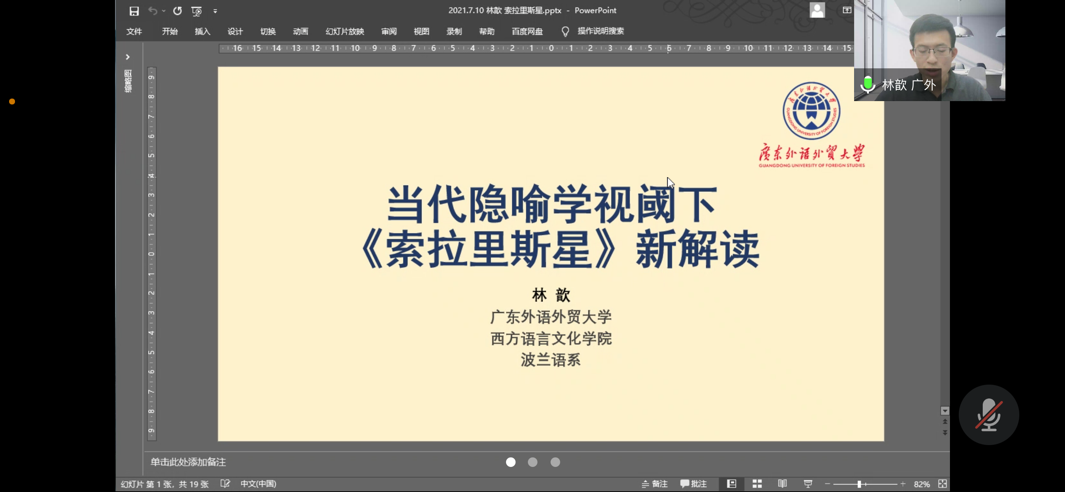Start slideshow from beginning via toolbar icon
The width and height of the screenshot is (1065, 492).
point(197,11)
